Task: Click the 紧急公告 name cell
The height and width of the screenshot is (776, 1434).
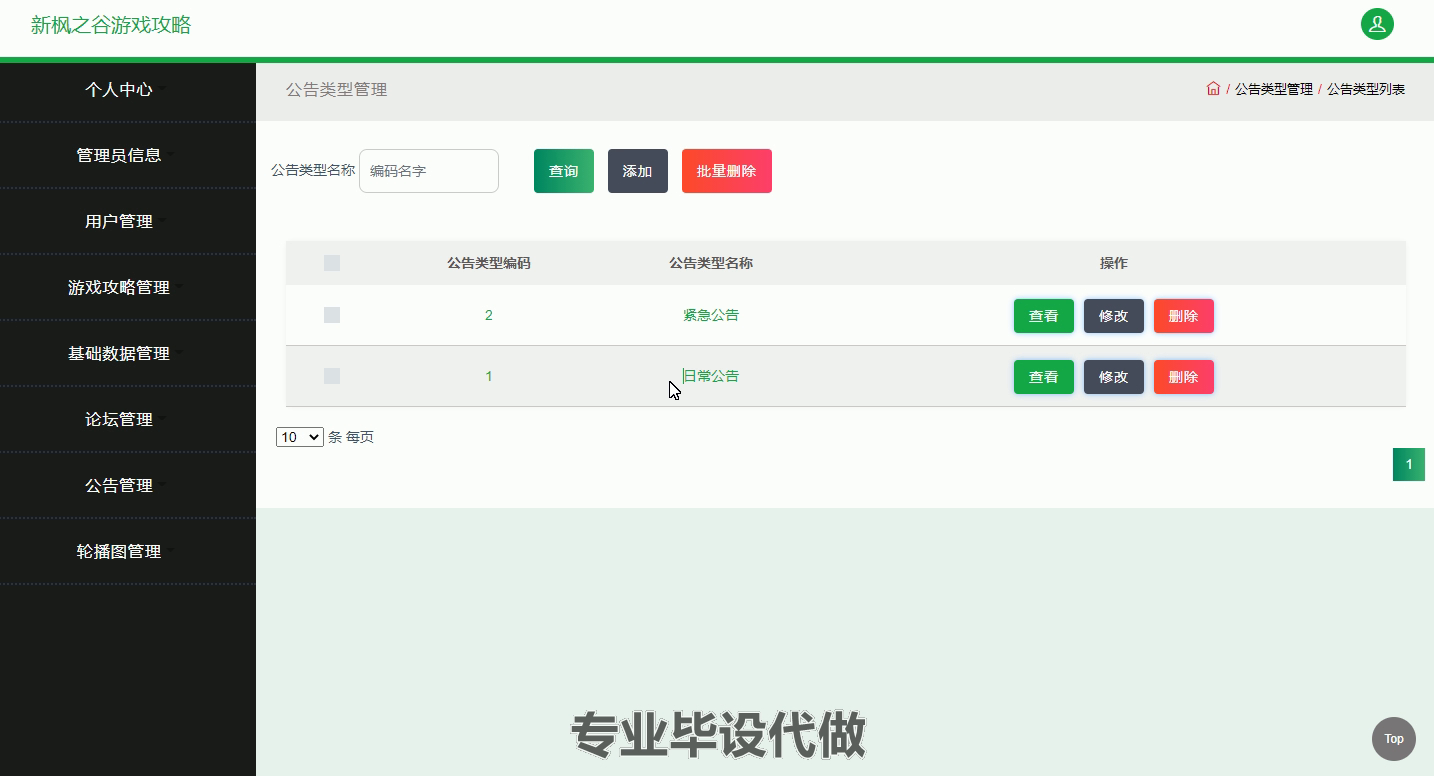Action: pos(711,315)
